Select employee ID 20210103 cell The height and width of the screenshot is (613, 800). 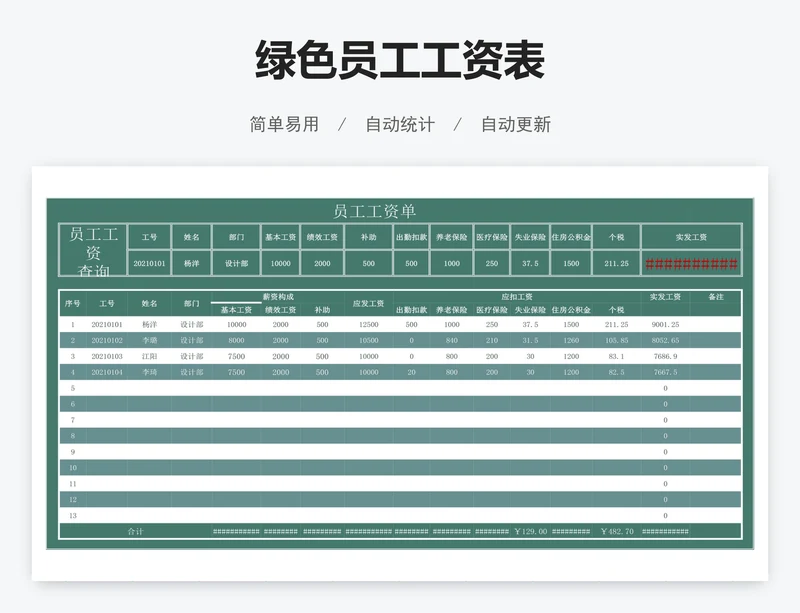pyautogui.click(x=107, y=356)
